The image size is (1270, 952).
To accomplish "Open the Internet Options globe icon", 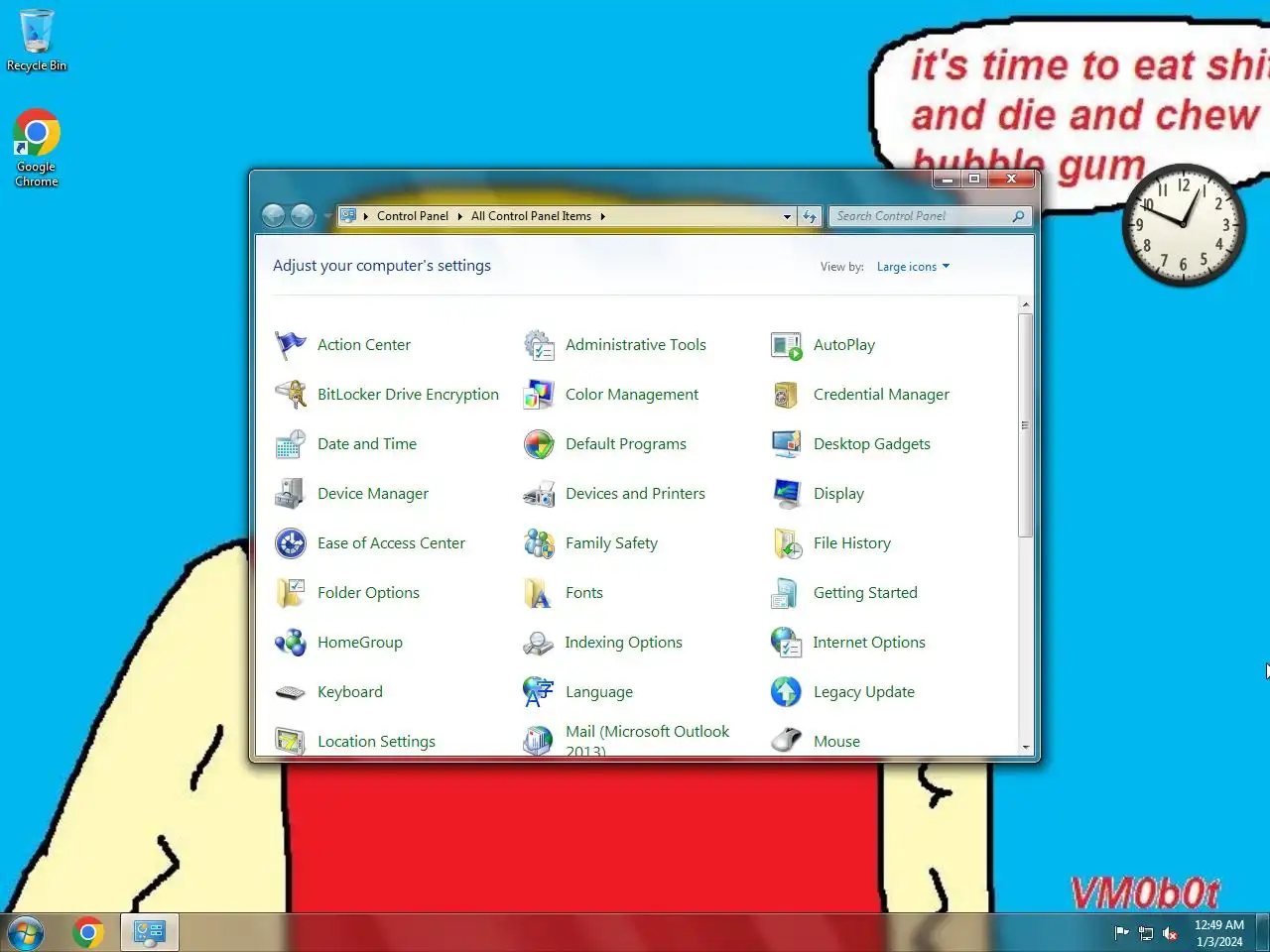I will (x=786, y=643).
